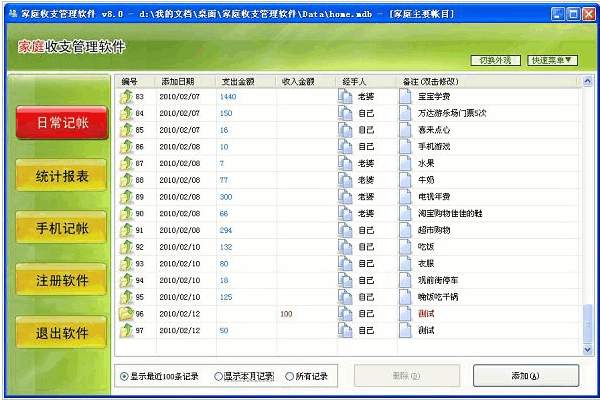The width and height of the screenshot is (600, 401).
Task: Click the note page icon beside 吃饭
Action: coord(405,247)
